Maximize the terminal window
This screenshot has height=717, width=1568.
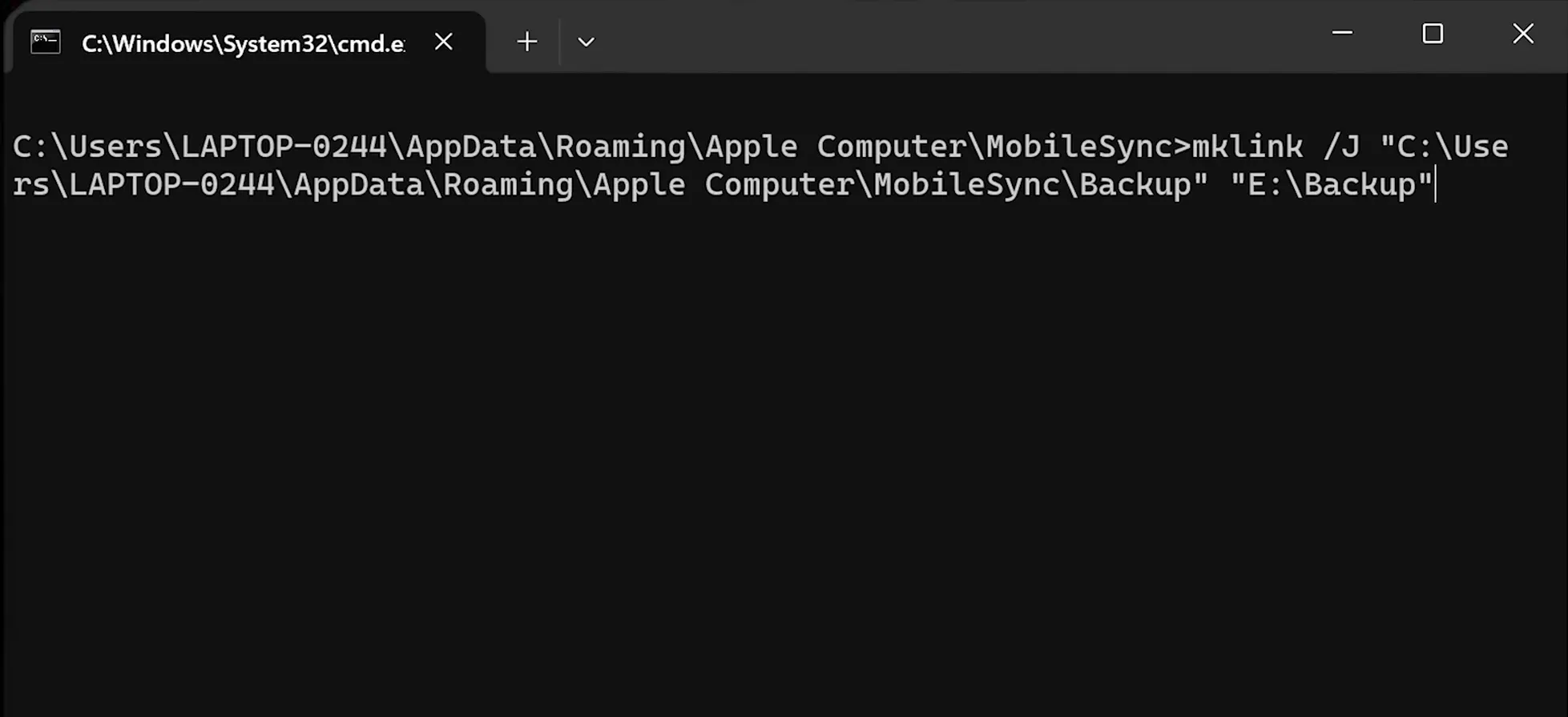pyautogui.click(x=1433, y=34)
